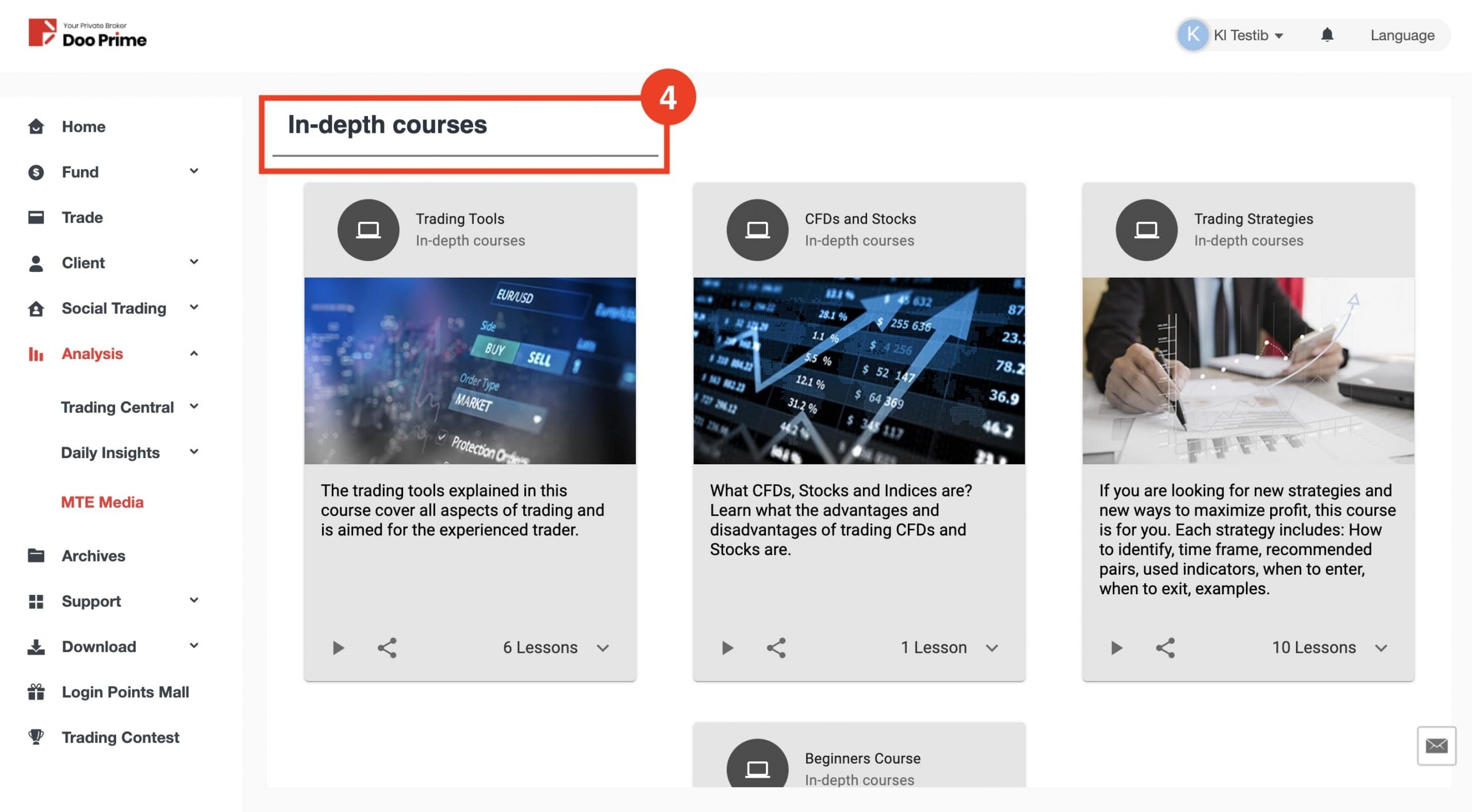
Task: Select MTE Media in the sidebar
Action: coord(102,502)
